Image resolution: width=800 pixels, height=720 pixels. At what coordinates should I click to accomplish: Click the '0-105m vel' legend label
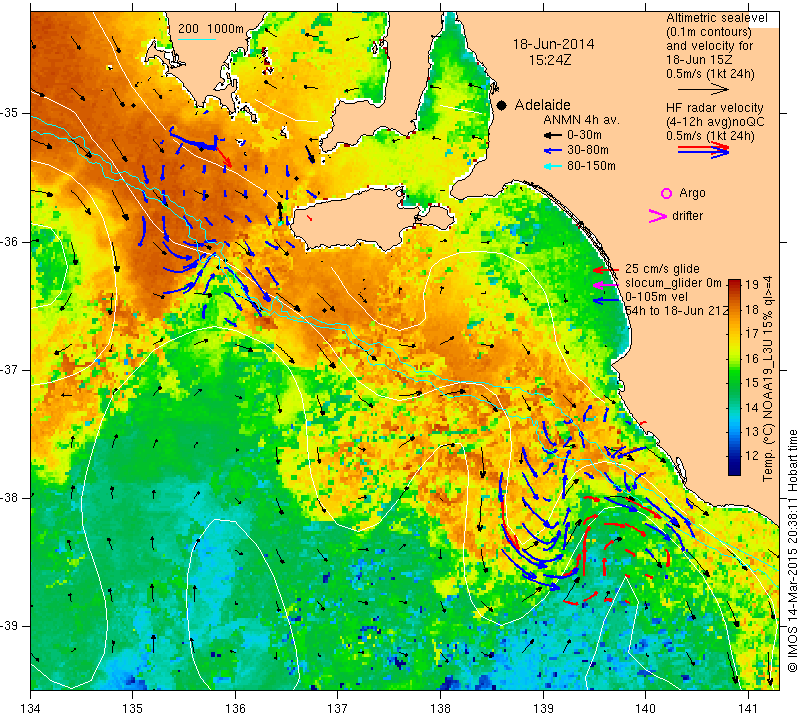click(656, 297)
